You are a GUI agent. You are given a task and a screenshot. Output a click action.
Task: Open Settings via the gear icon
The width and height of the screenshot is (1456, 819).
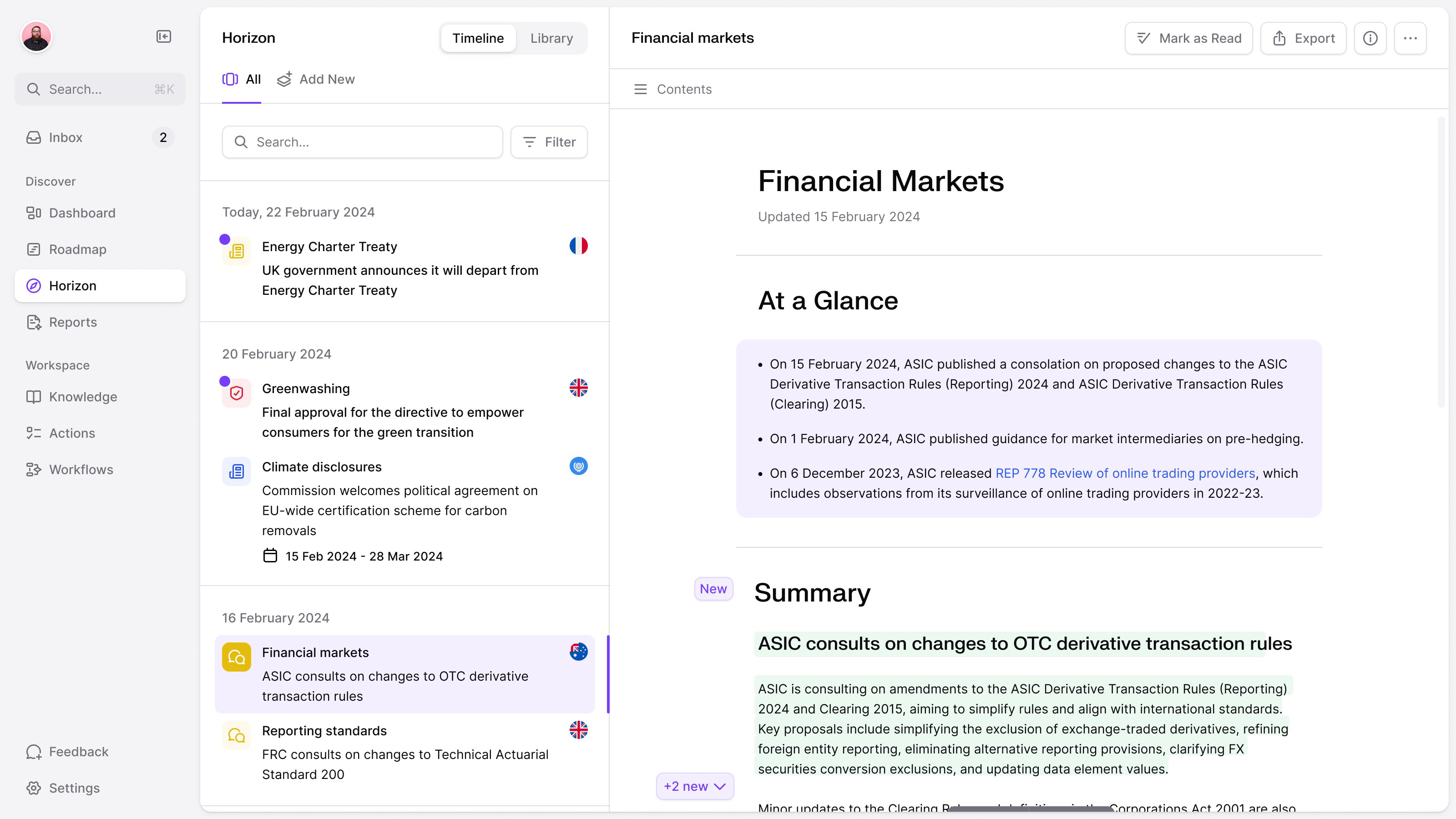pyautogui.click(x=34, y=788)
